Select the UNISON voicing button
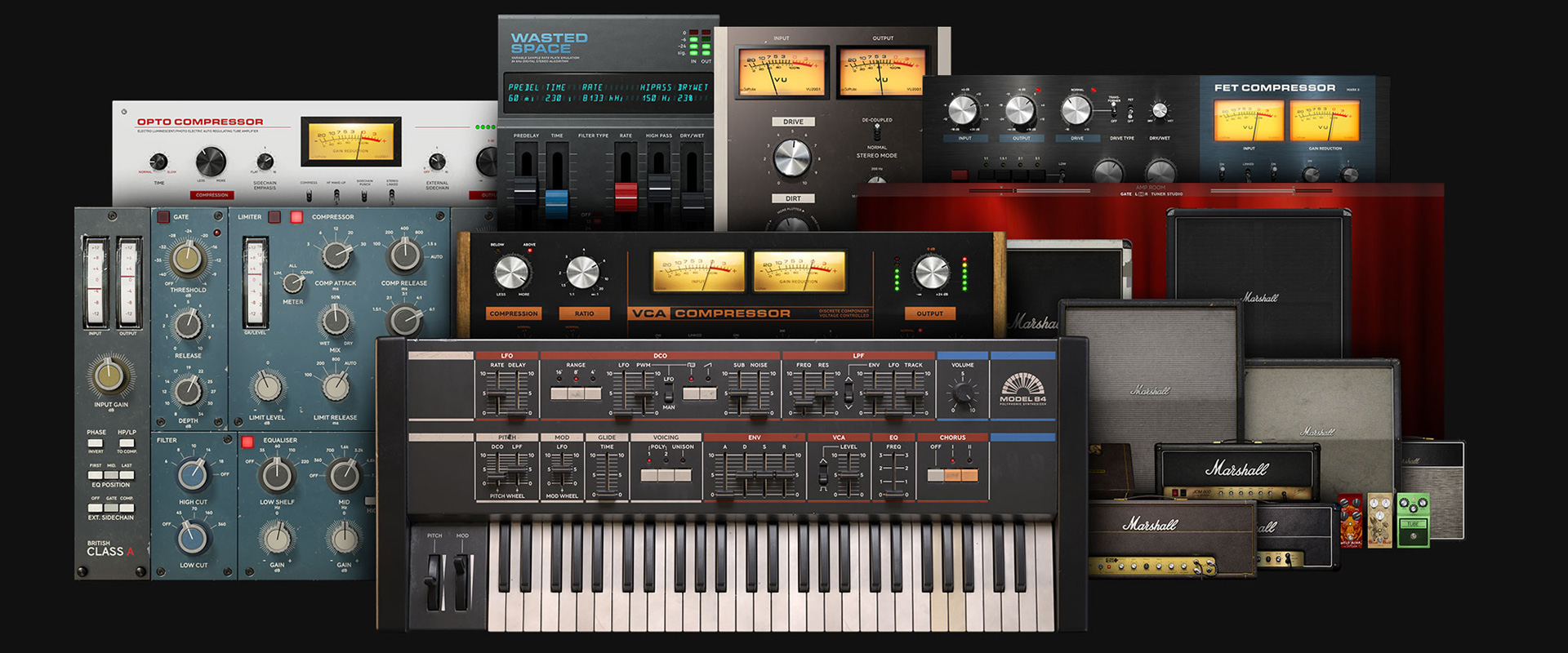This screenshot has width=1568, height=653. 684,474
